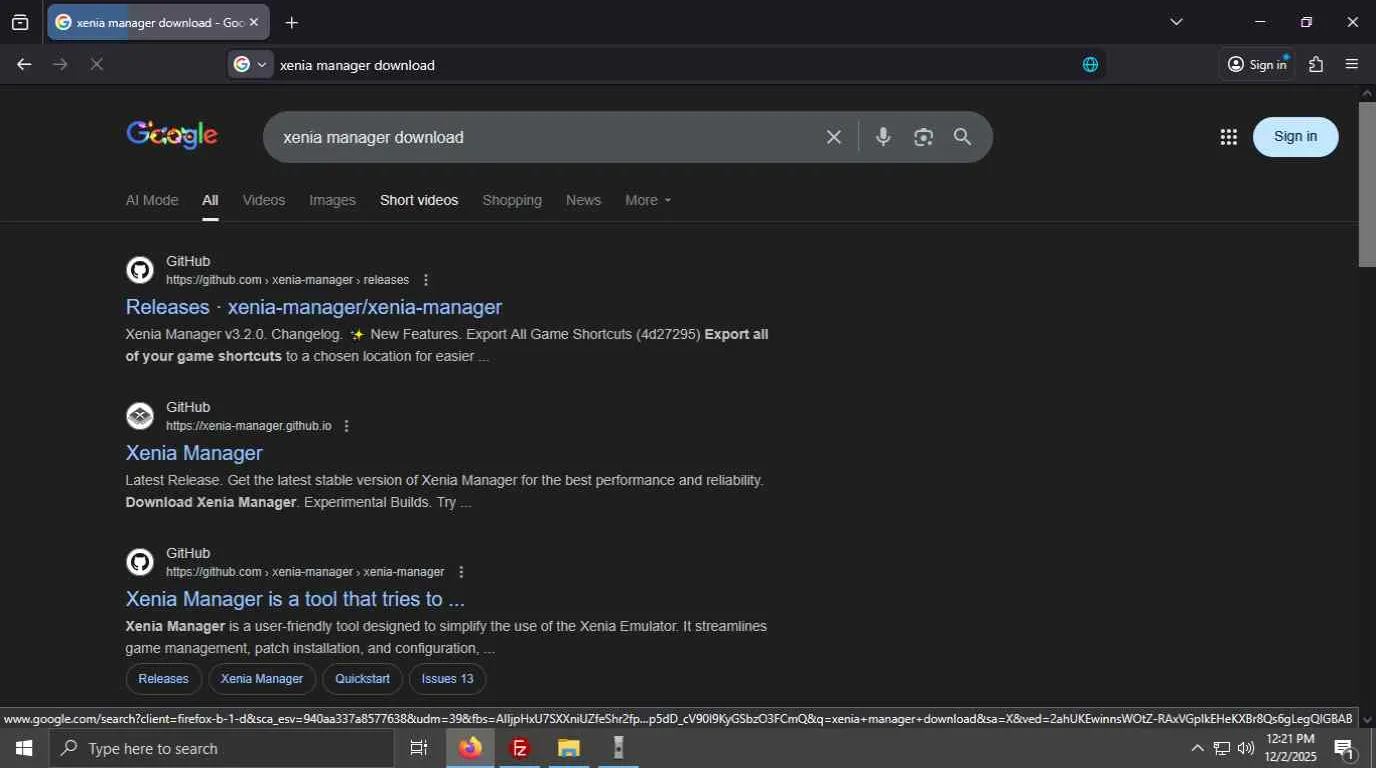Go back to the previous page

[24, 64]
